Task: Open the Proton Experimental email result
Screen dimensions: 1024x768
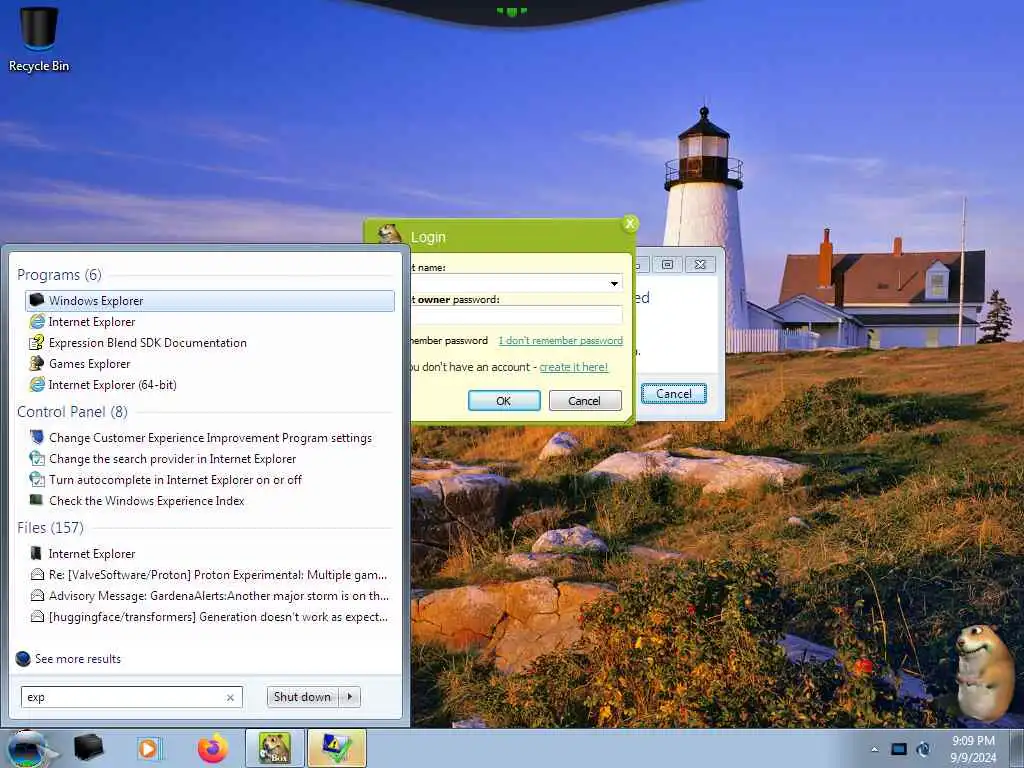Action: click(217, 575)
